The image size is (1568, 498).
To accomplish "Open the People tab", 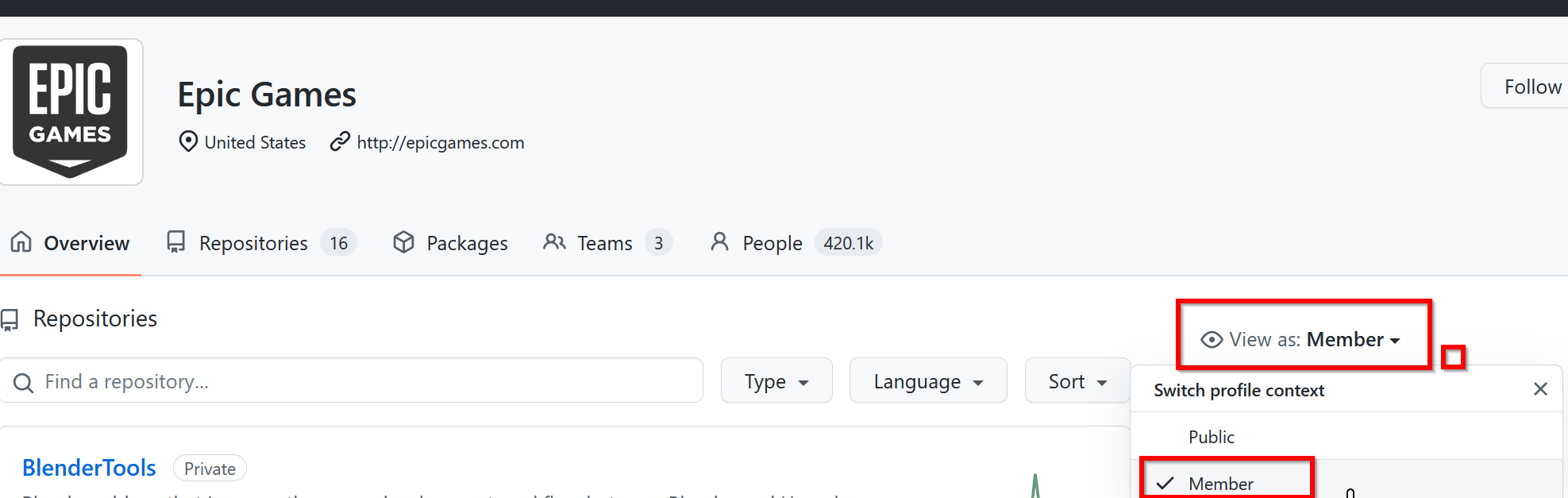I will pos(796,242).
